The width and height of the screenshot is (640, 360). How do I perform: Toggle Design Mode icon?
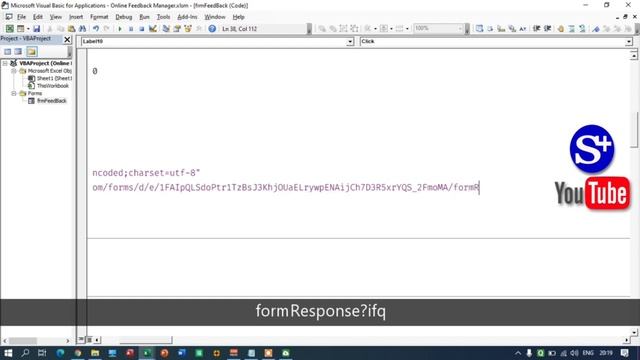pyautogui.click(x=153, y=29)
